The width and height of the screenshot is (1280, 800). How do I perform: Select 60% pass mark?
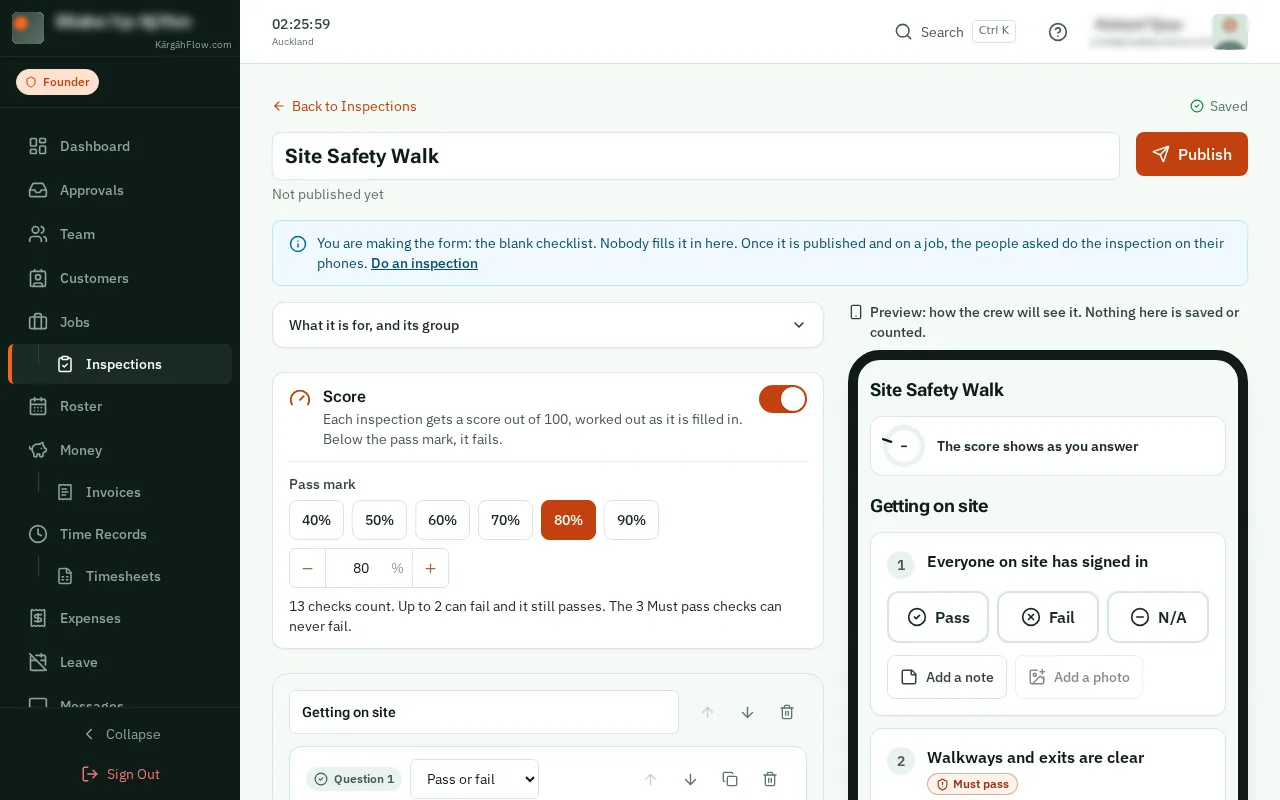tap(442, 520)
